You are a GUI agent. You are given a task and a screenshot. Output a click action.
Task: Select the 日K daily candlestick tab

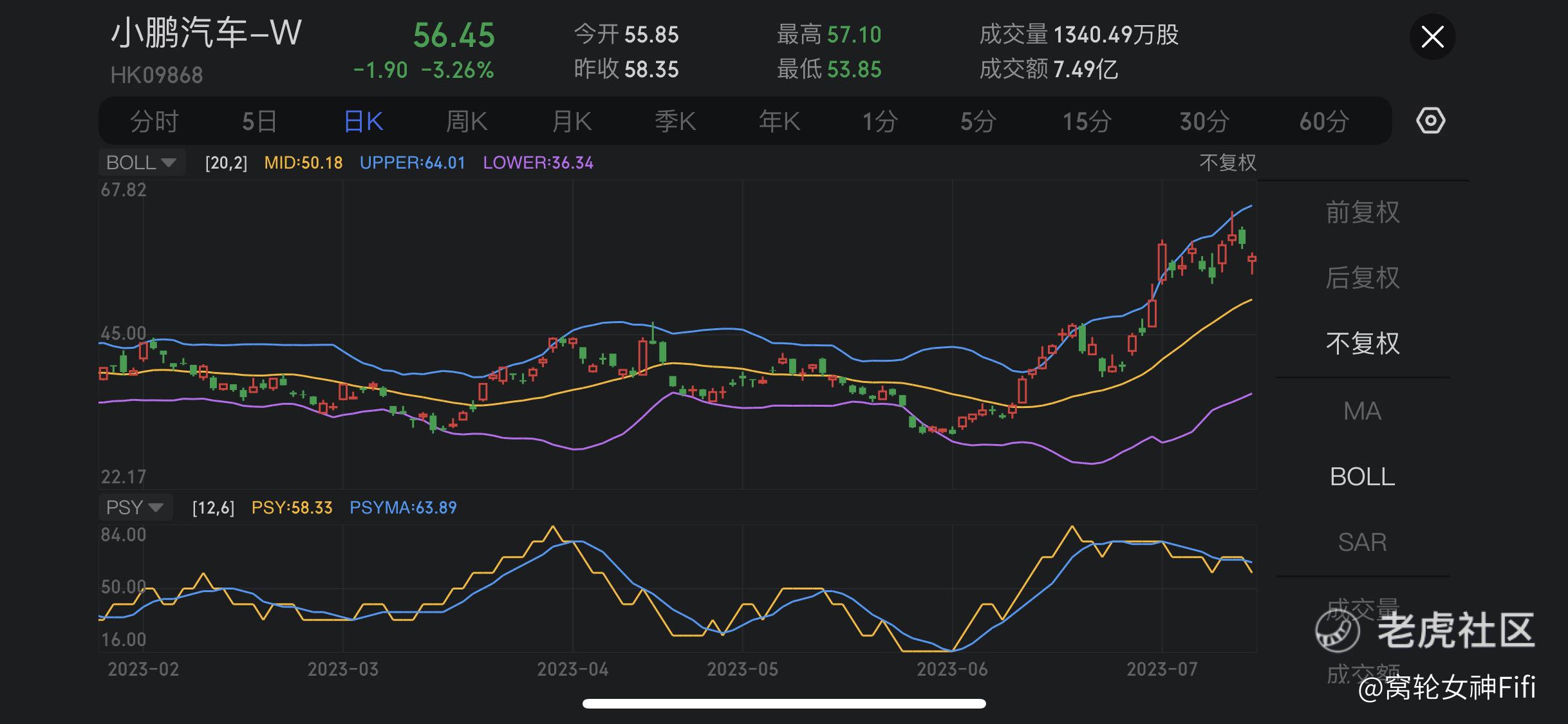click(364, 121)
